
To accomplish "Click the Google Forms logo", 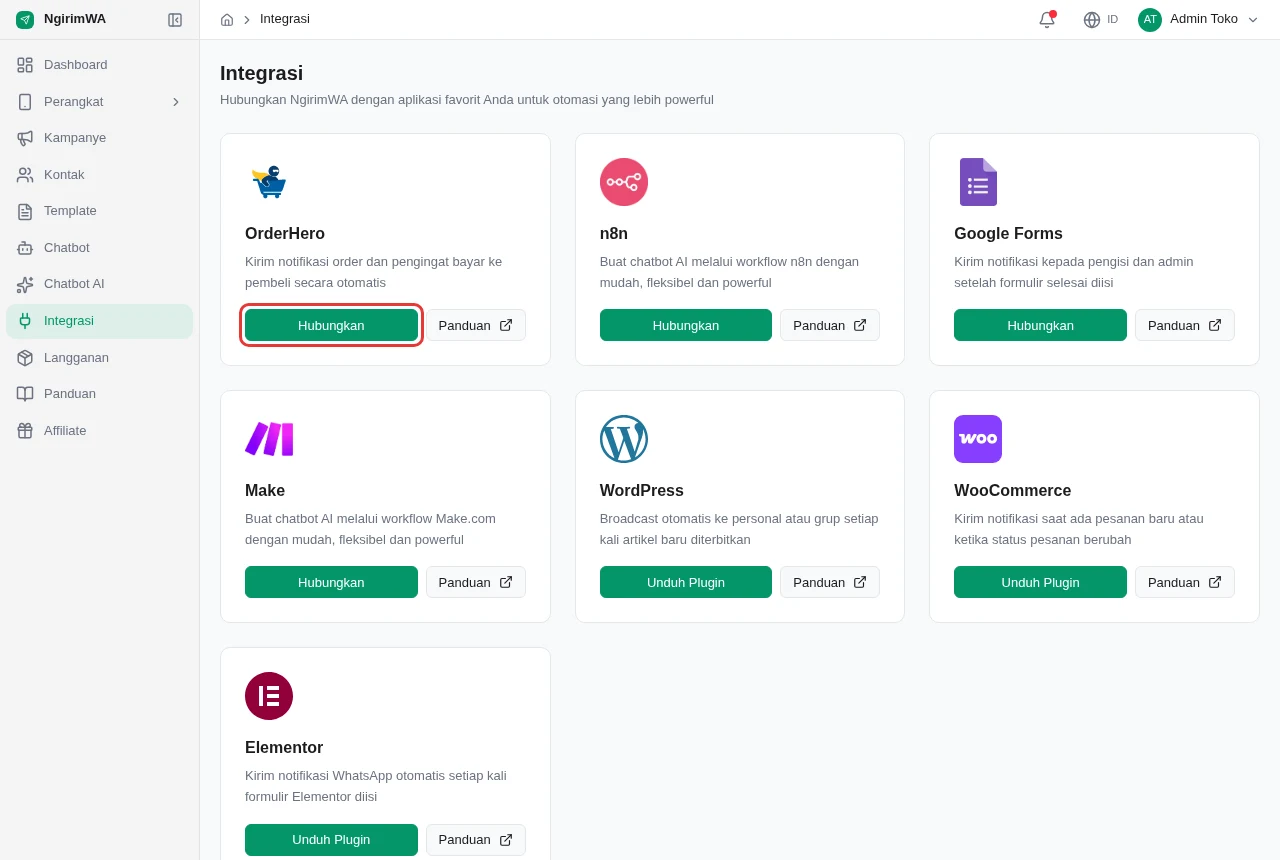I will tap(978, 182).
